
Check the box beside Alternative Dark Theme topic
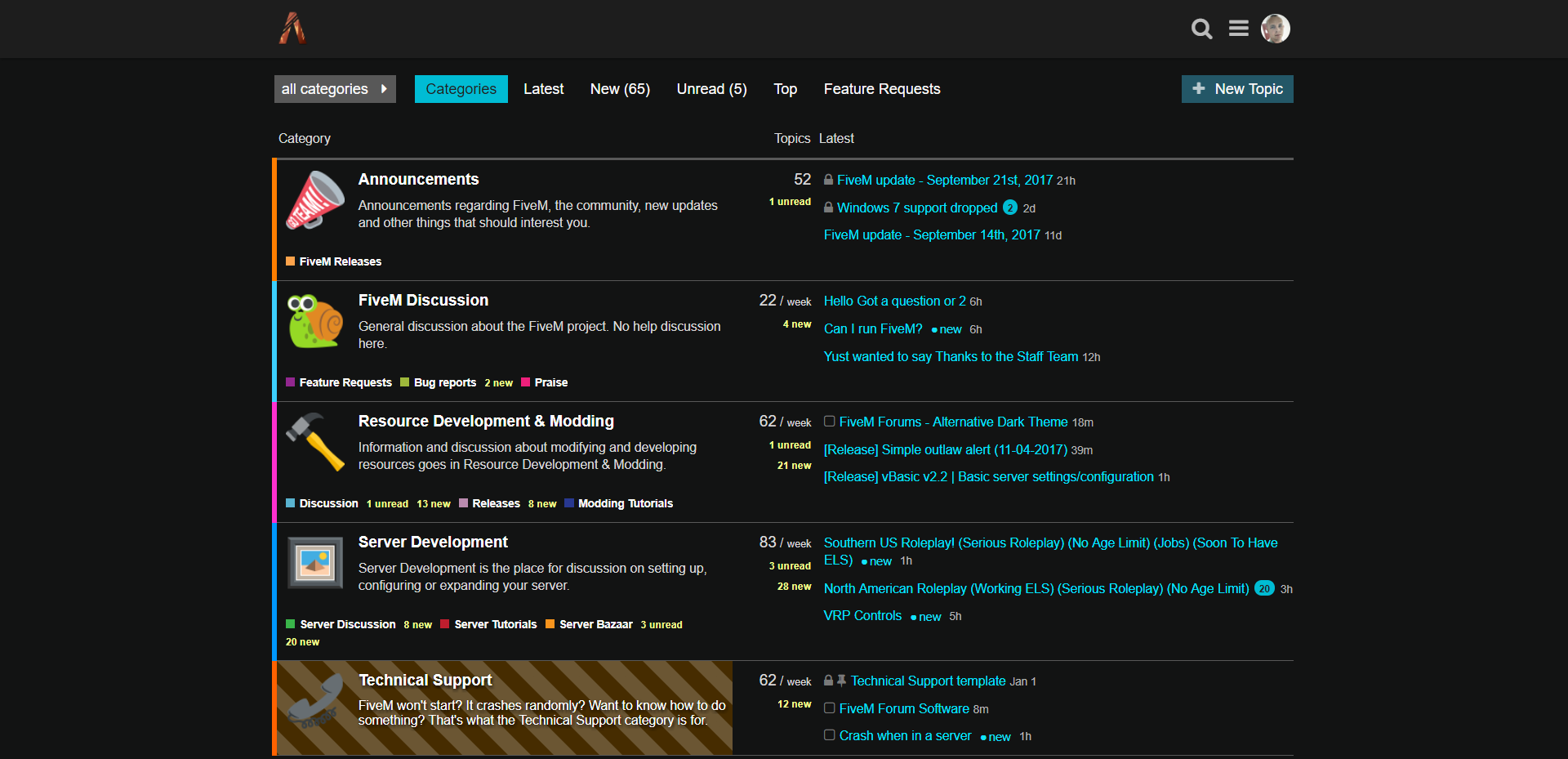[x=829, y=422]
